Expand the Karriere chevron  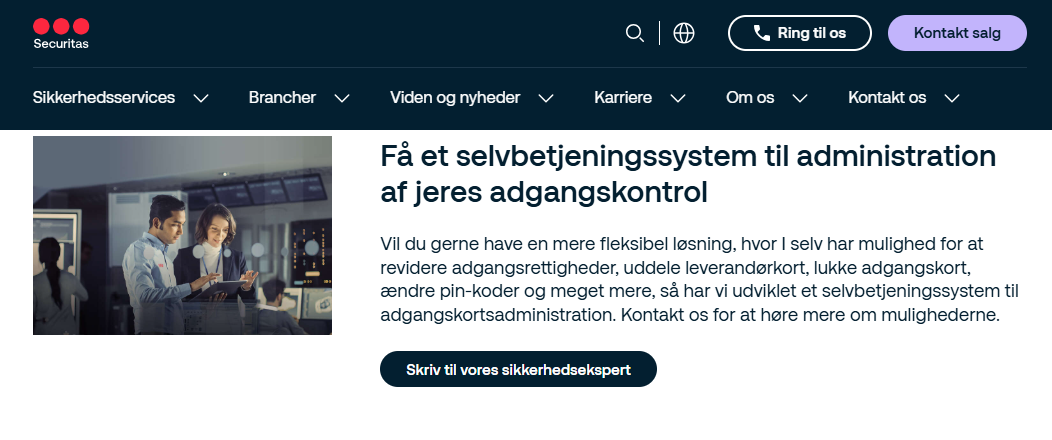tap(678, 98)
